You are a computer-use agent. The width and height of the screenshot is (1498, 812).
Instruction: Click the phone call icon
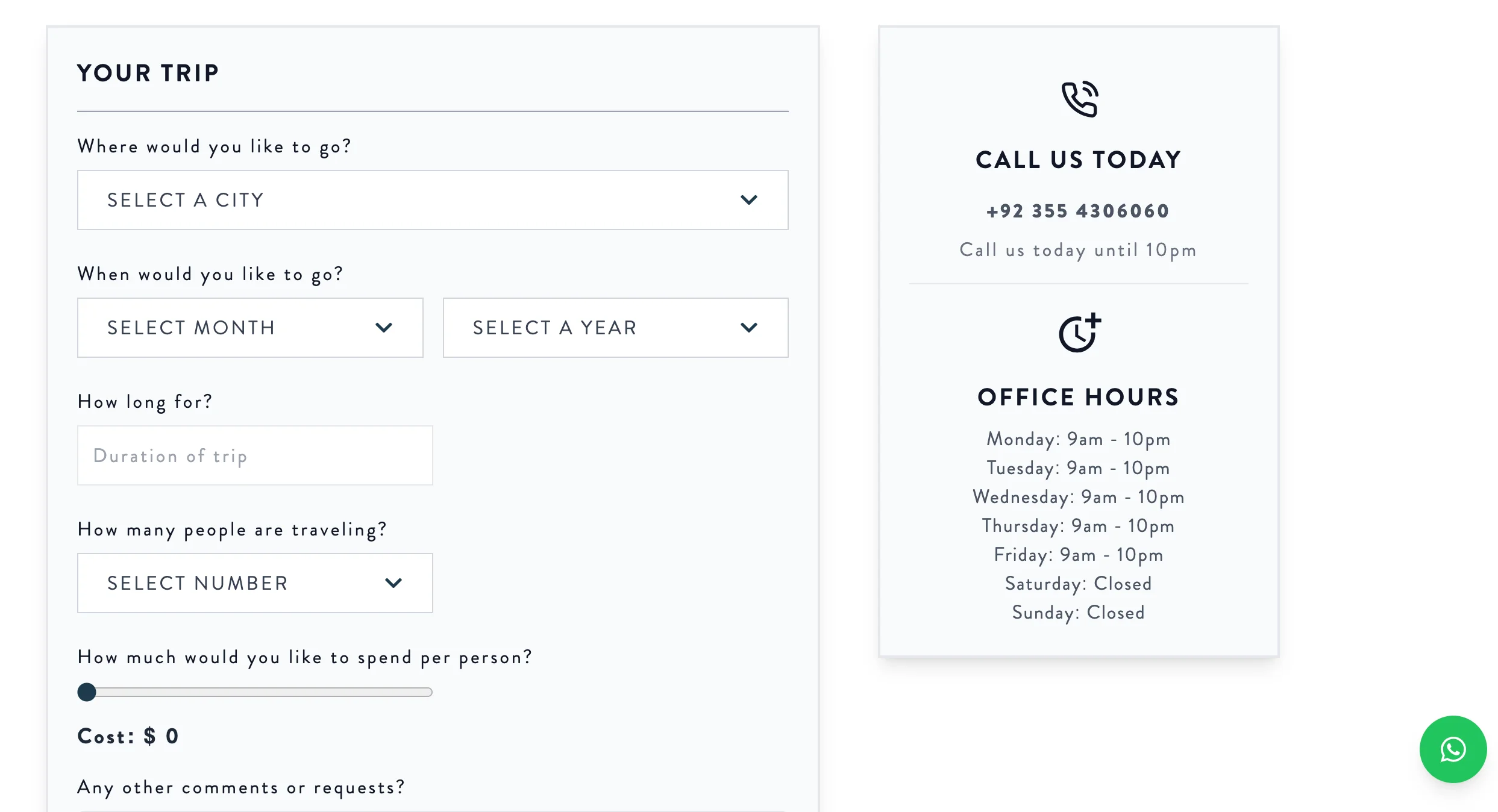click(1079, 99)
